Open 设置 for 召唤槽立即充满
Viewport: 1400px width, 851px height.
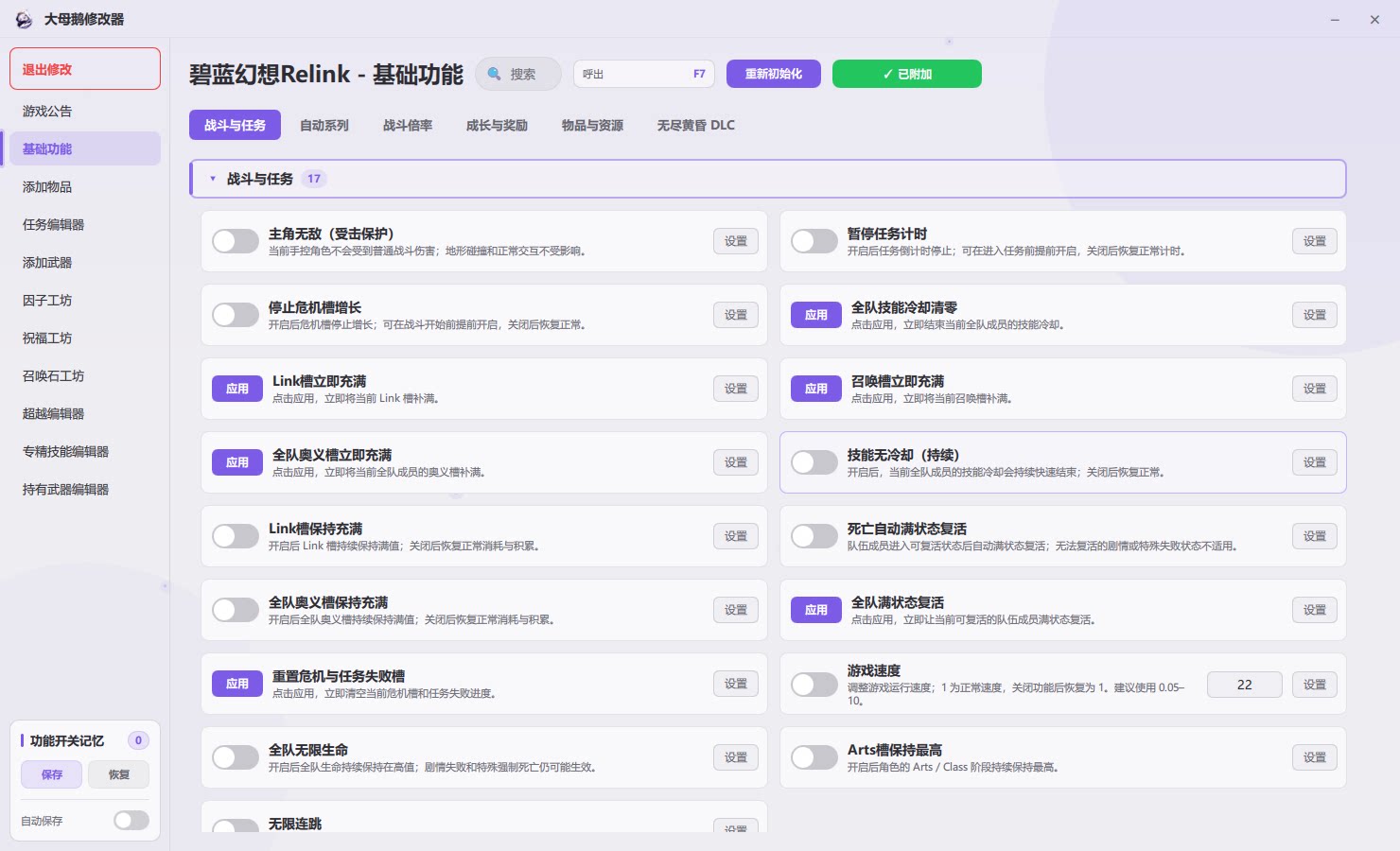(1315, 389)
